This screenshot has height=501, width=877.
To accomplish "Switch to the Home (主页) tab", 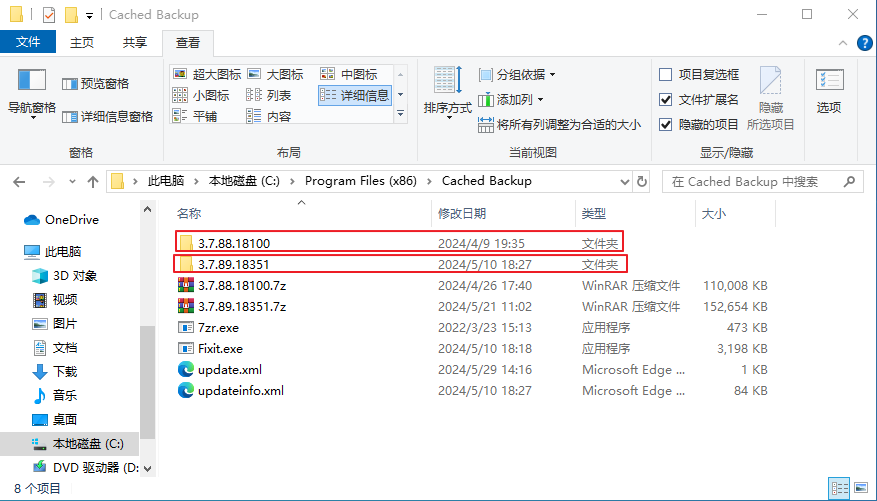I will coord(82,42).
